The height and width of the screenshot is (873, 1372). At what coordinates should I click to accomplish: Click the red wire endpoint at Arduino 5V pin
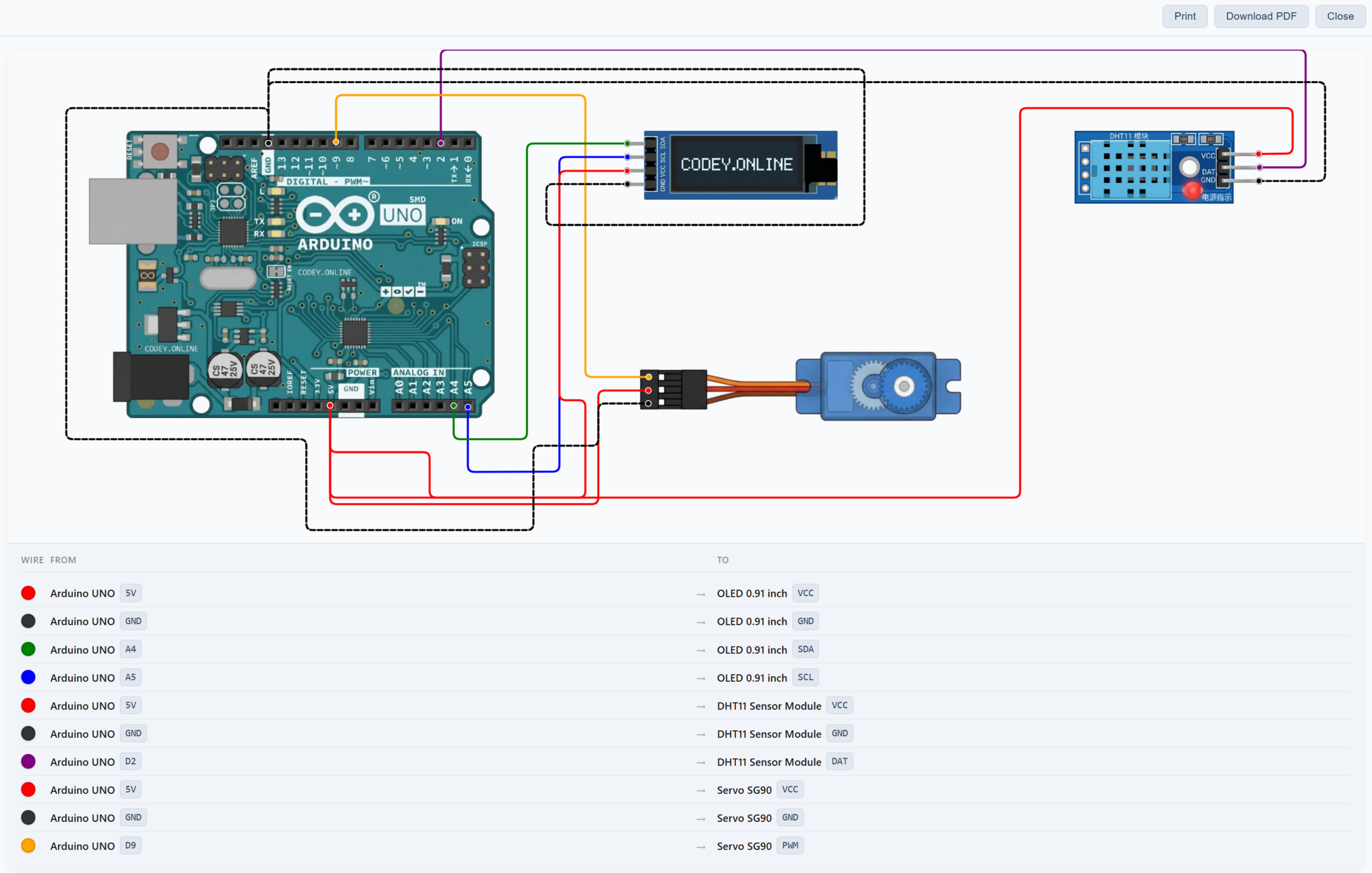tap(330, 406)
